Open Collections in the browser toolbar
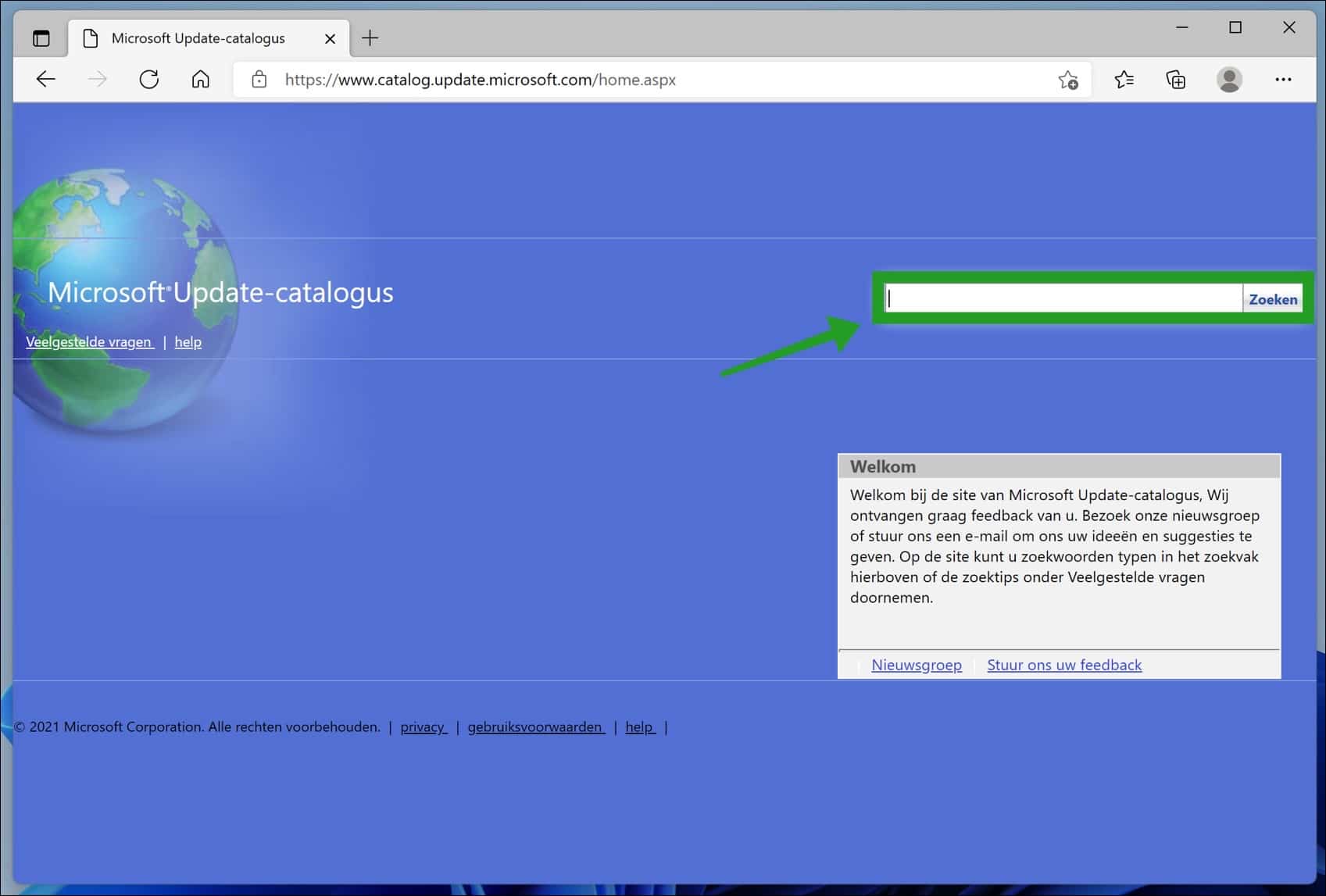The height and width of the screenshot is (896, 1326). [1175, 80]
